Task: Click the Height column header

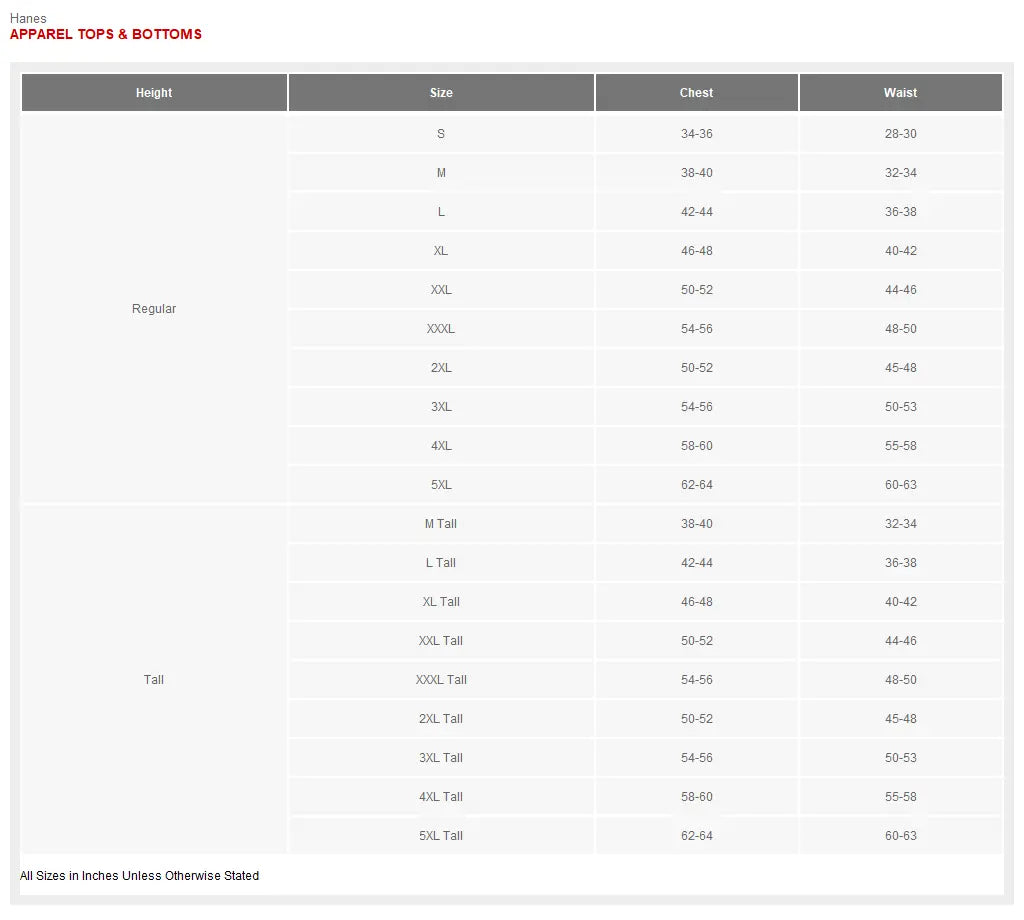Action: click(x=154, y=93)
